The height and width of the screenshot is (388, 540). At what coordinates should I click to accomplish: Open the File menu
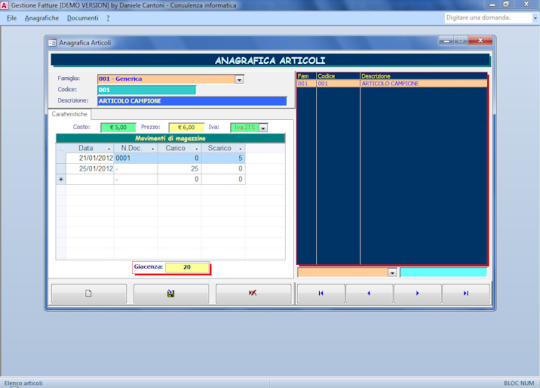pos(11,18)
